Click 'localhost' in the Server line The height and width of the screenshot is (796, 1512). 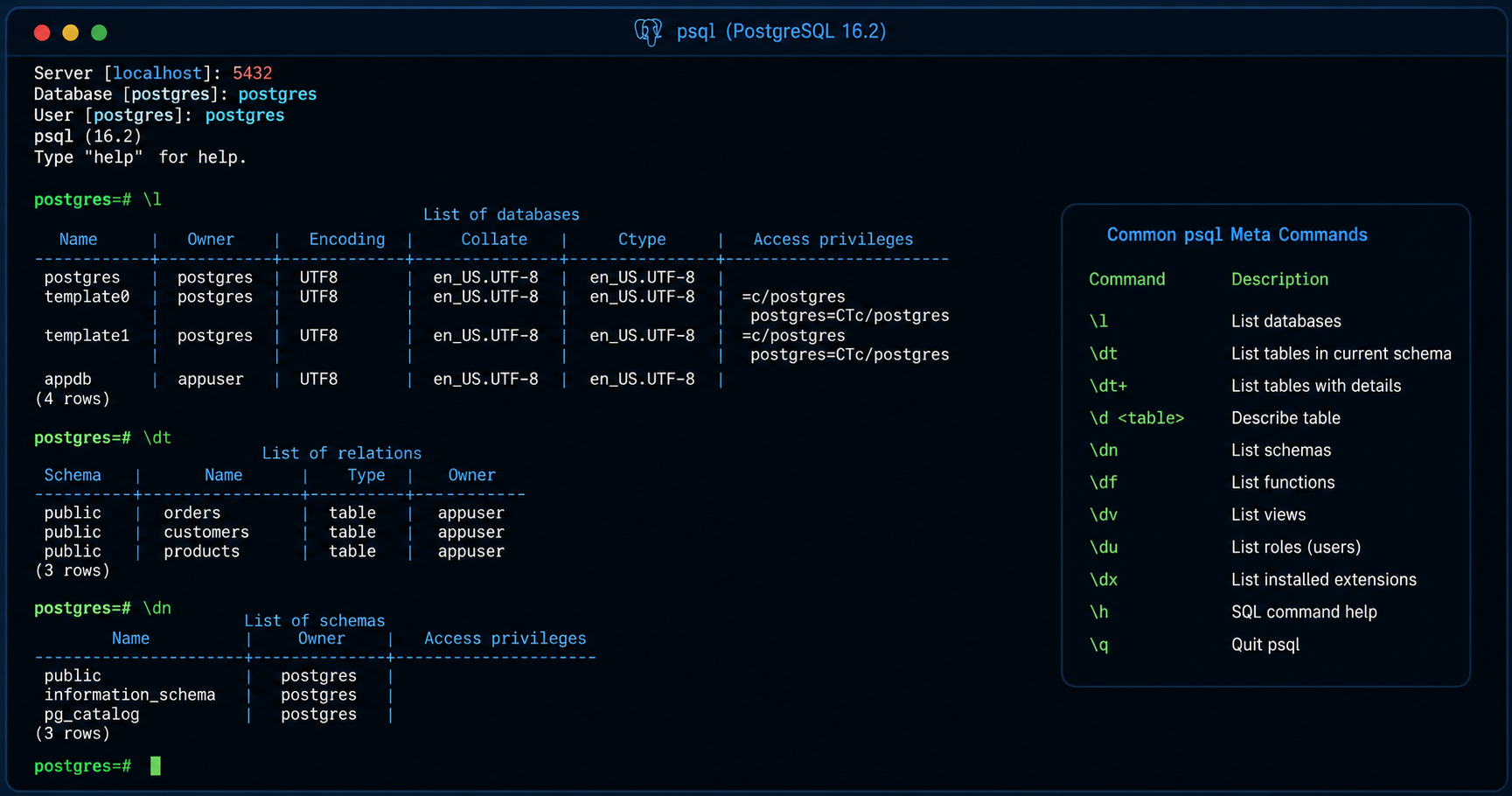click(157, 73)
